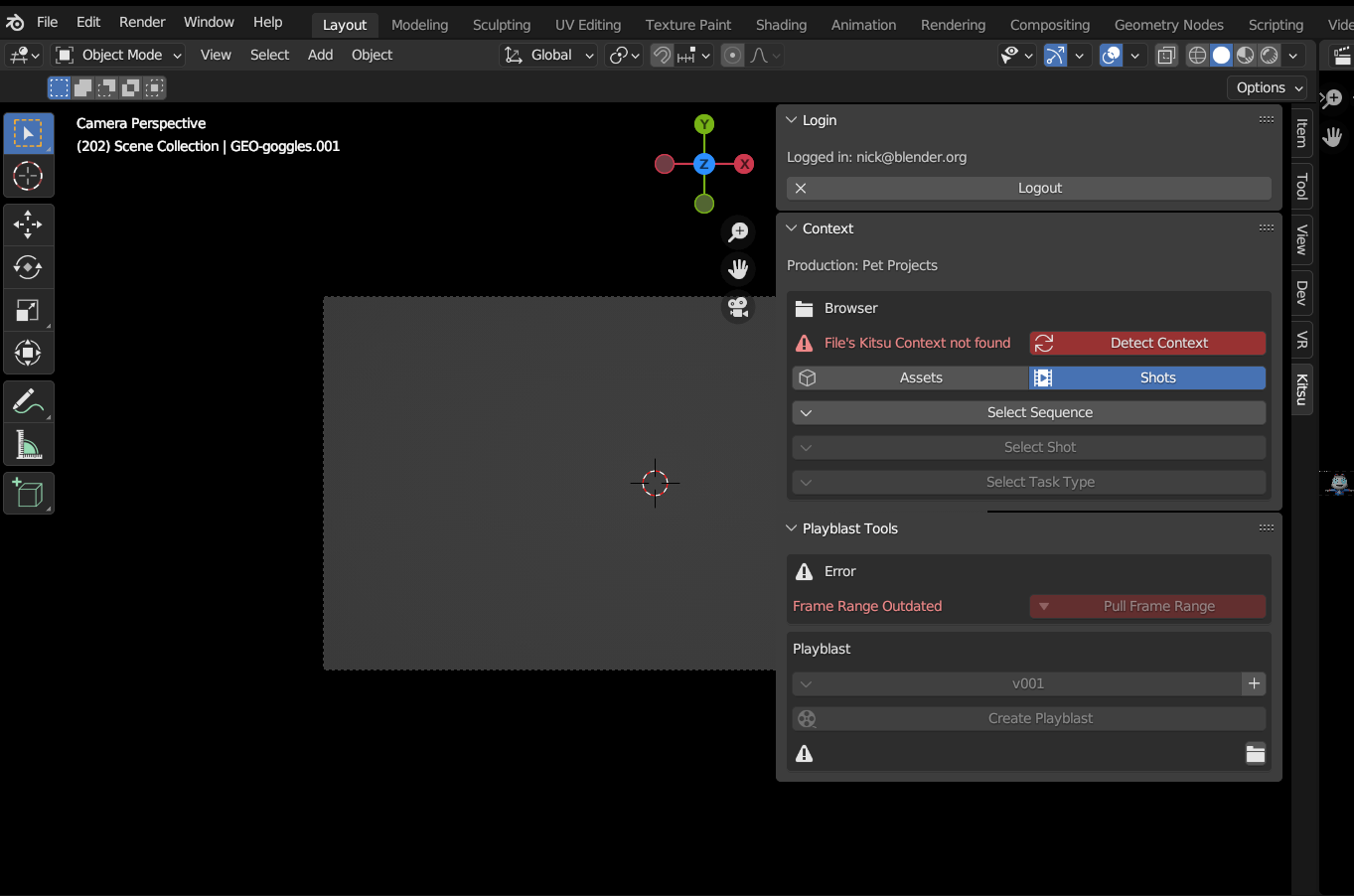The height and width of the screenshot is (896, 1354).
Task: Click the red X axis gizmo handle
Action: [744, 164]
